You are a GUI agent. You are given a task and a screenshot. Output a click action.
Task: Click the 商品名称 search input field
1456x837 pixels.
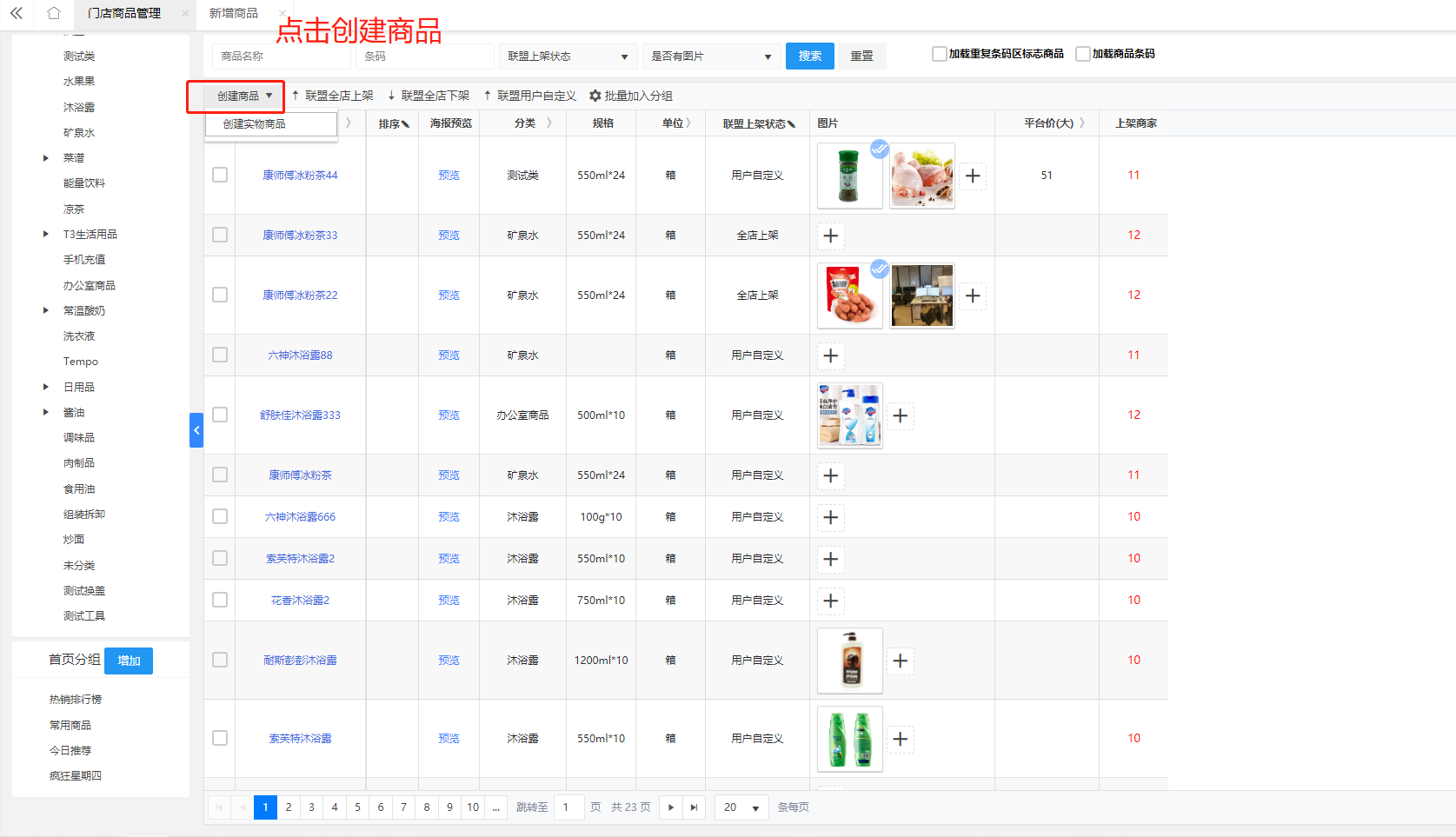(x=281, y=56)
